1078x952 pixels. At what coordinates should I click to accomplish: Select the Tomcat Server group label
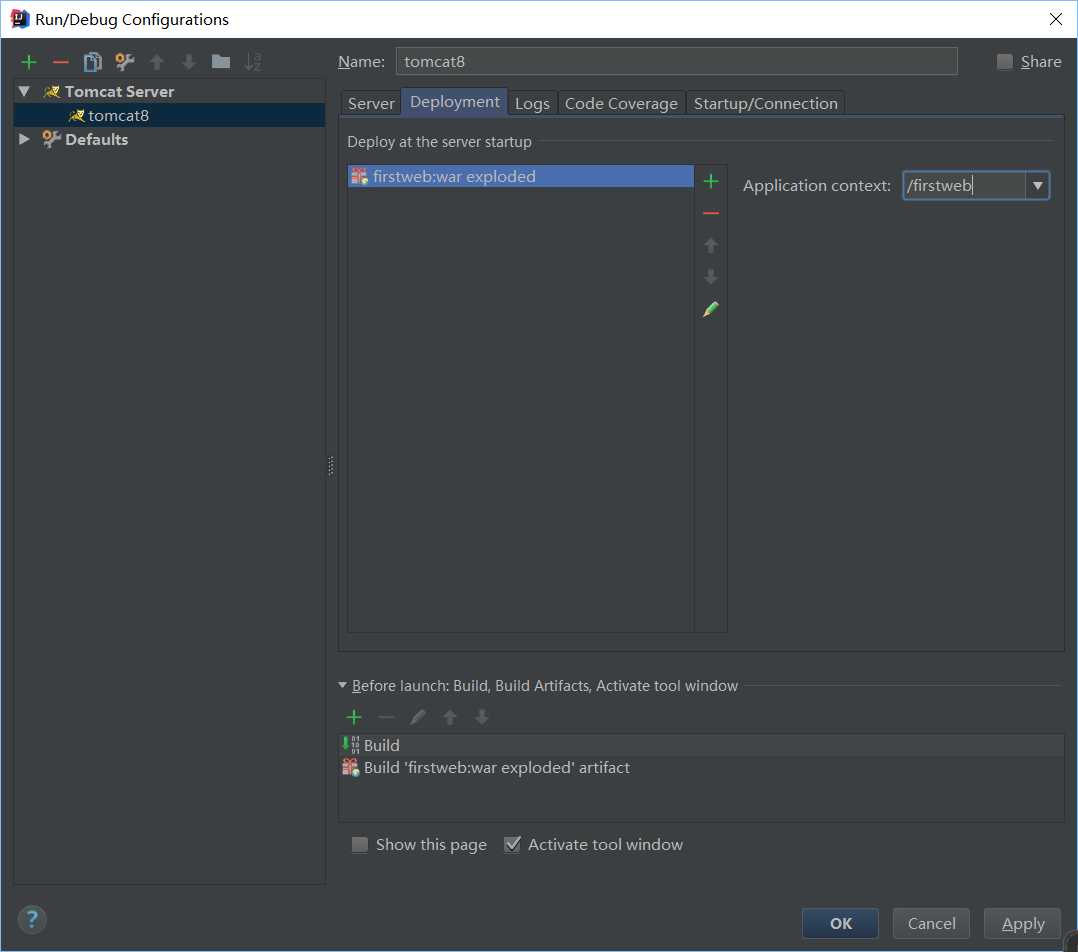tap(119, 91)
